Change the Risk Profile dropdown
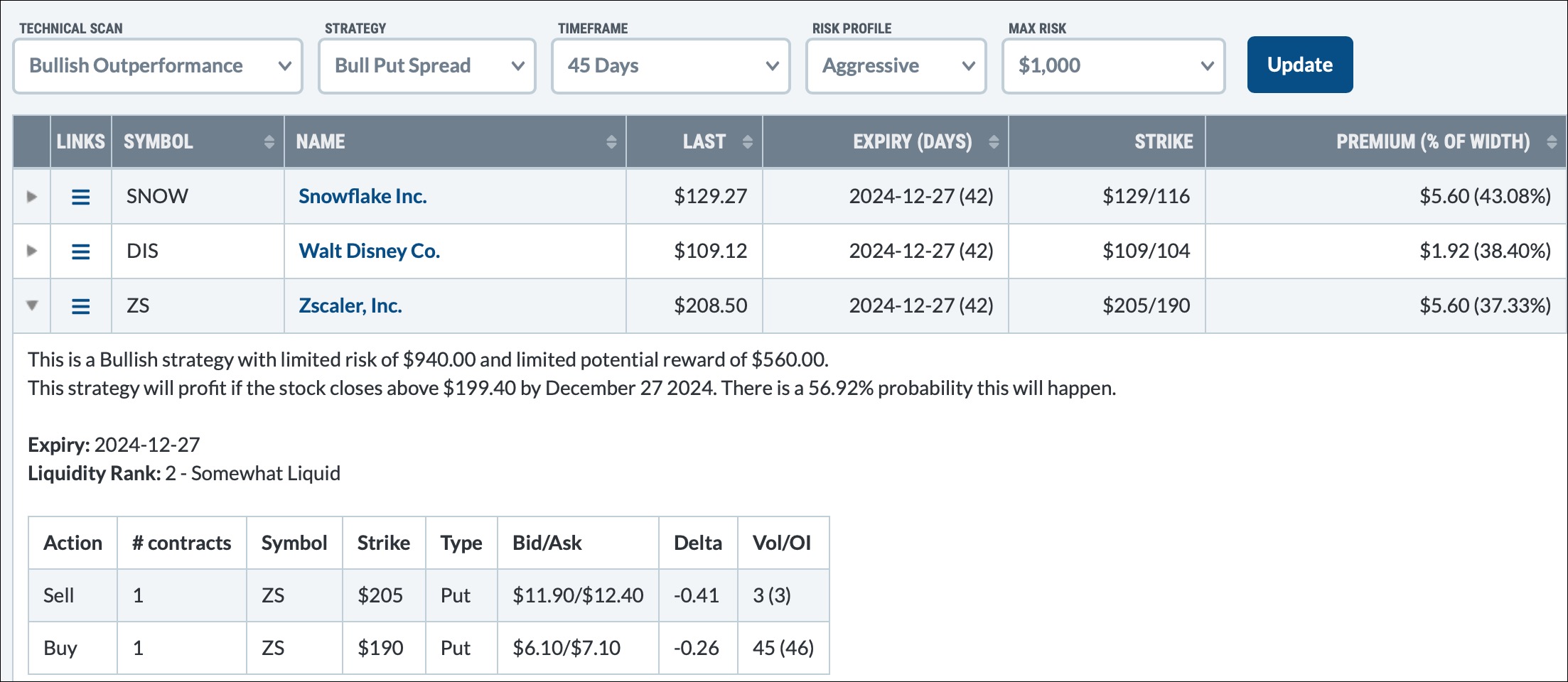Viewport: 1568px width, 682px height. pos(896,66)
